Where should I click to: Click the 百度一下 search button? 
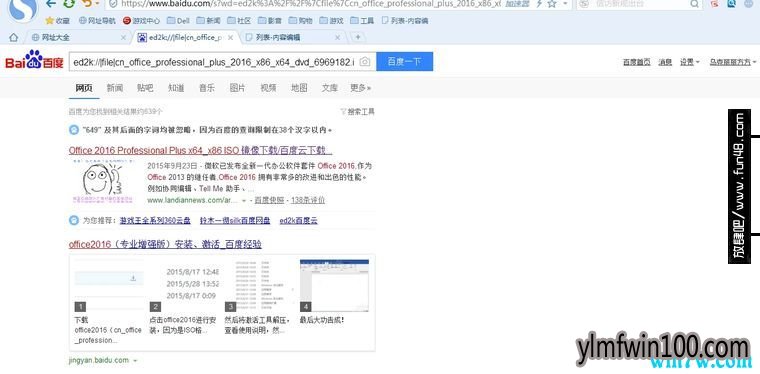coord(405,62)
